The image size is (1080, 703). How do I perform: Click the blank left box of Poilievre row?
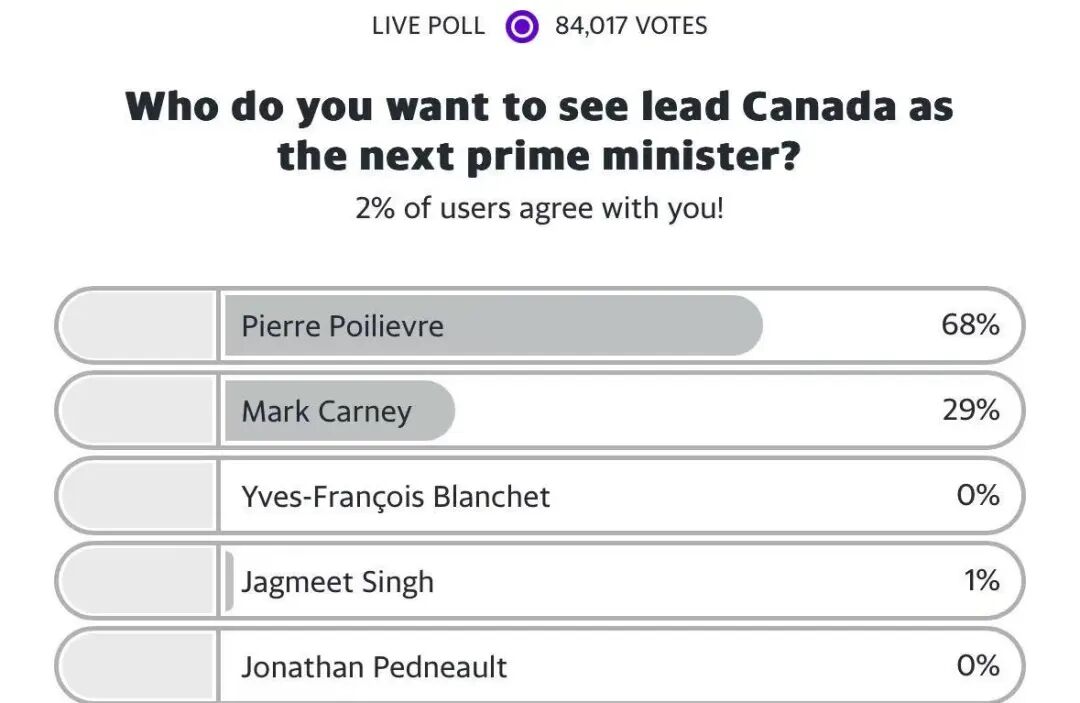pos(138,326)
